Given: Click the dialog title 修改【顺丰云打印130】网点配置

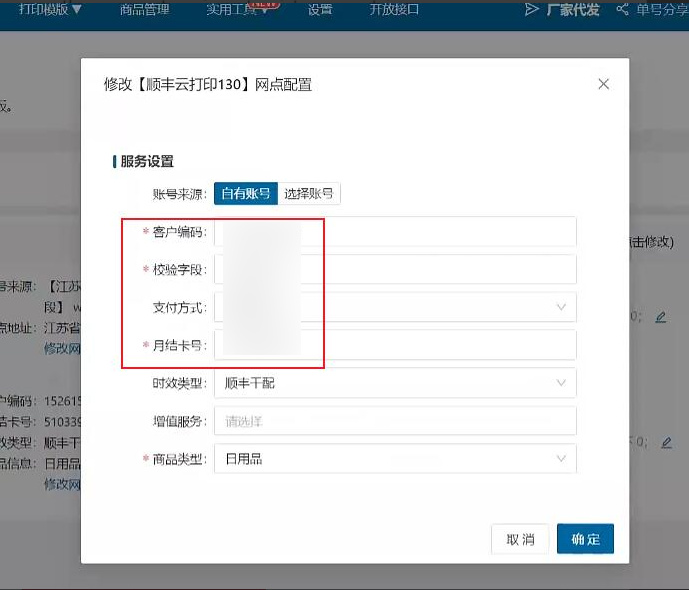Looking at the screenshot, I should click(208, 84).
